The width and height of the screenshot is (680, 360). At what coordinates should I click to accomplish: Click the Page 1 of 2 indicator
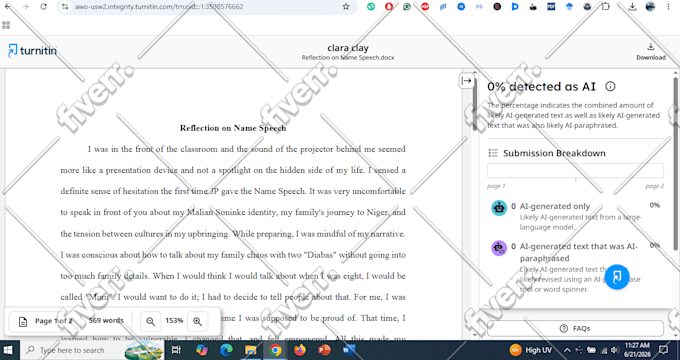[54, 321]
